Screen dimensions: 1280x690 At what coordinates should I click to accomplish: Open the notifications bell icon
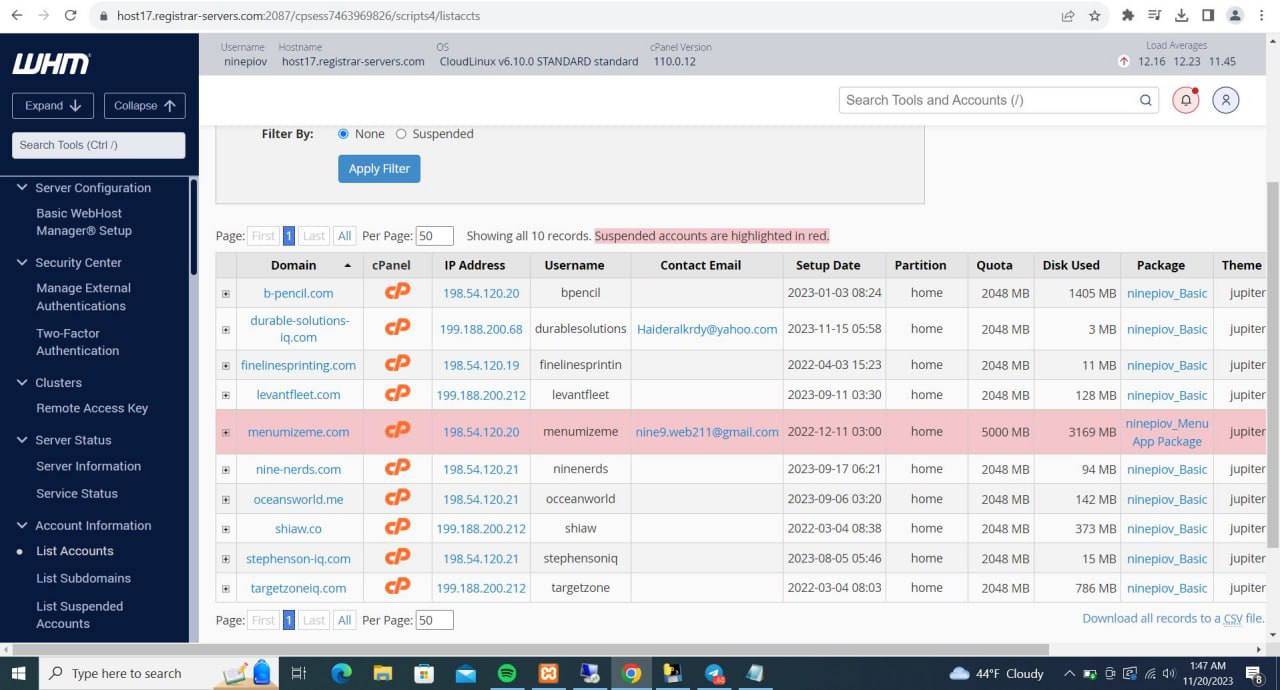tap(1186, 100)
